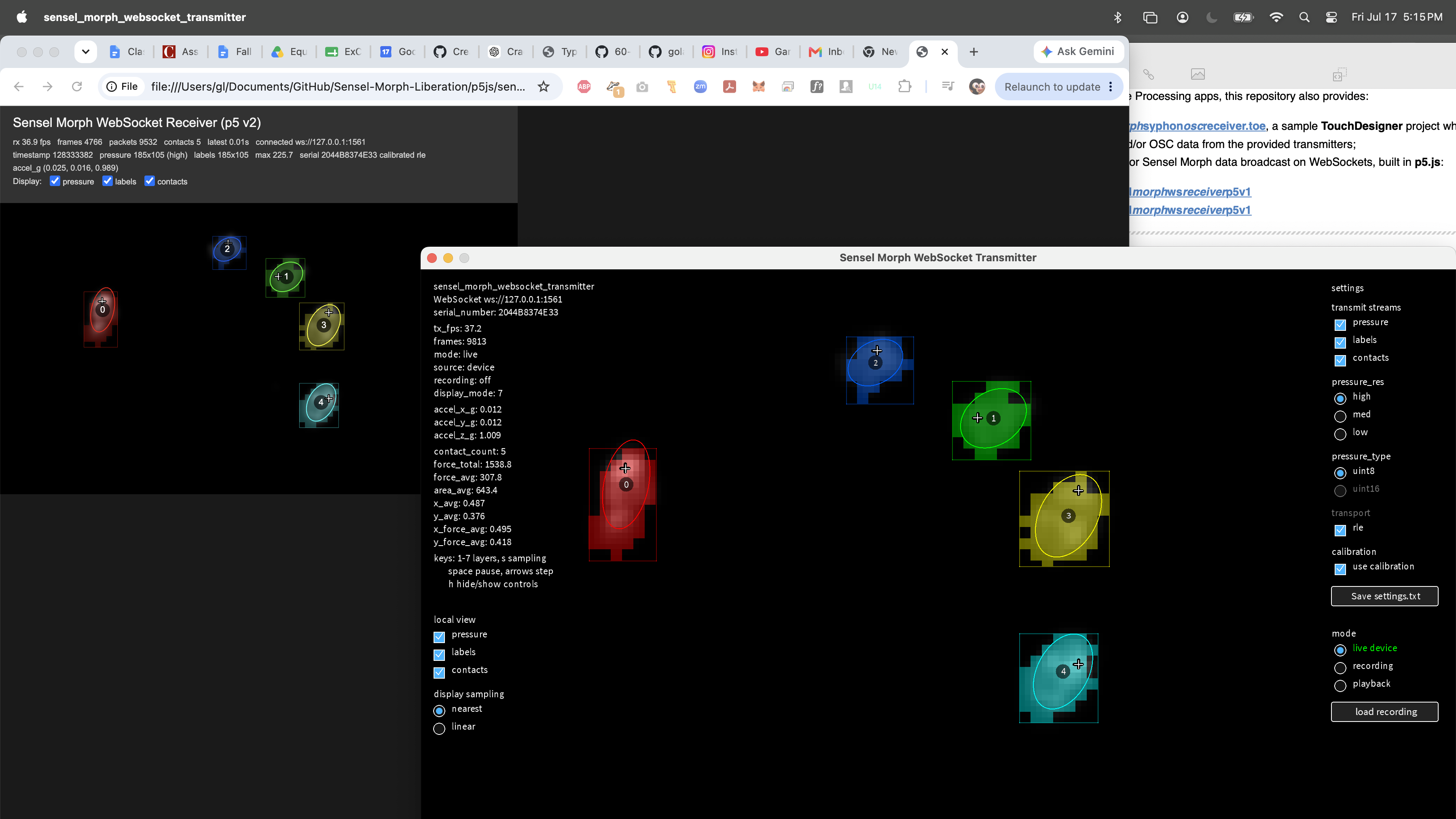Select recording mode radio button

(x=1340, y=668)
